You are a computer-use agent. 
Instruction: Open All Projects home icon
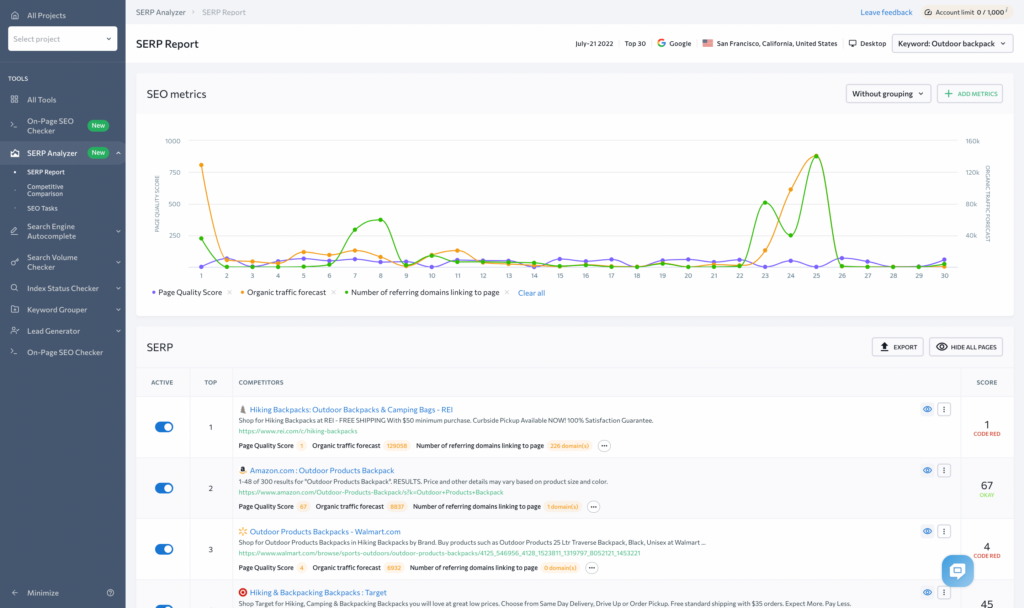[x=15, y=15]
